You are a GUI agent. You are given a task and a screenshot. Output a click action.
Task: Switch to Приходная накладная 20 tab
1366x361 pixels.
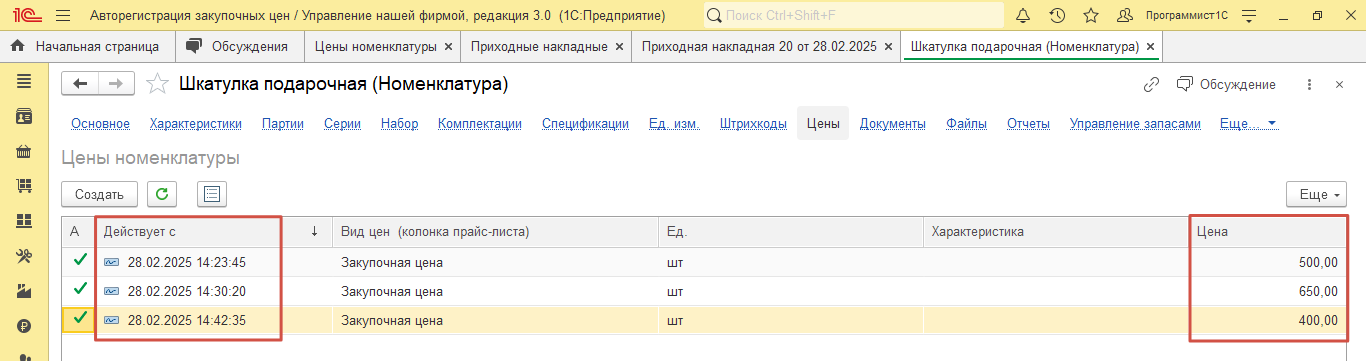[765, 46]
